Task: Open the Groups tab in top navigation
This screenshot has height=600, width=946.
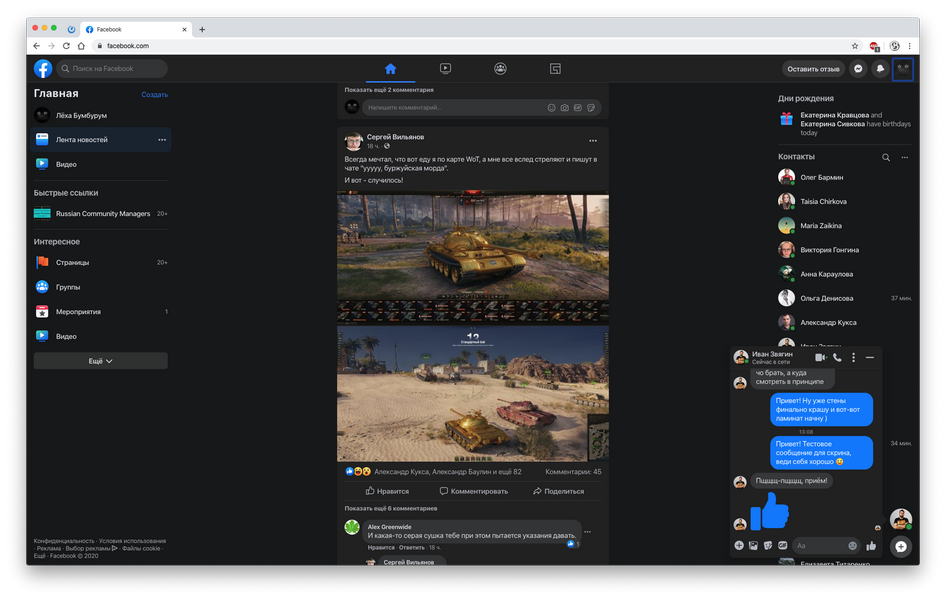Action: [x=500, y=69]
